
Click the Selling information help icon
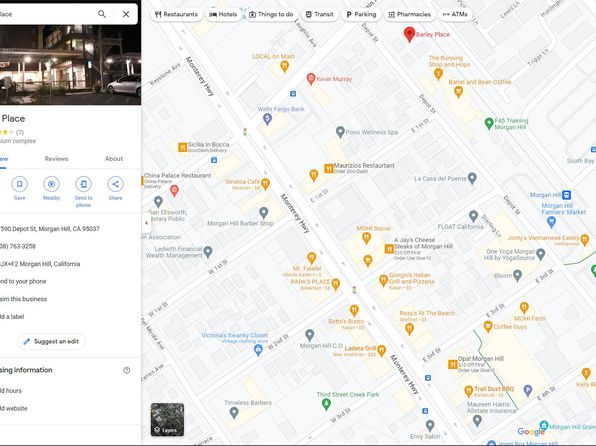[127, 370]
